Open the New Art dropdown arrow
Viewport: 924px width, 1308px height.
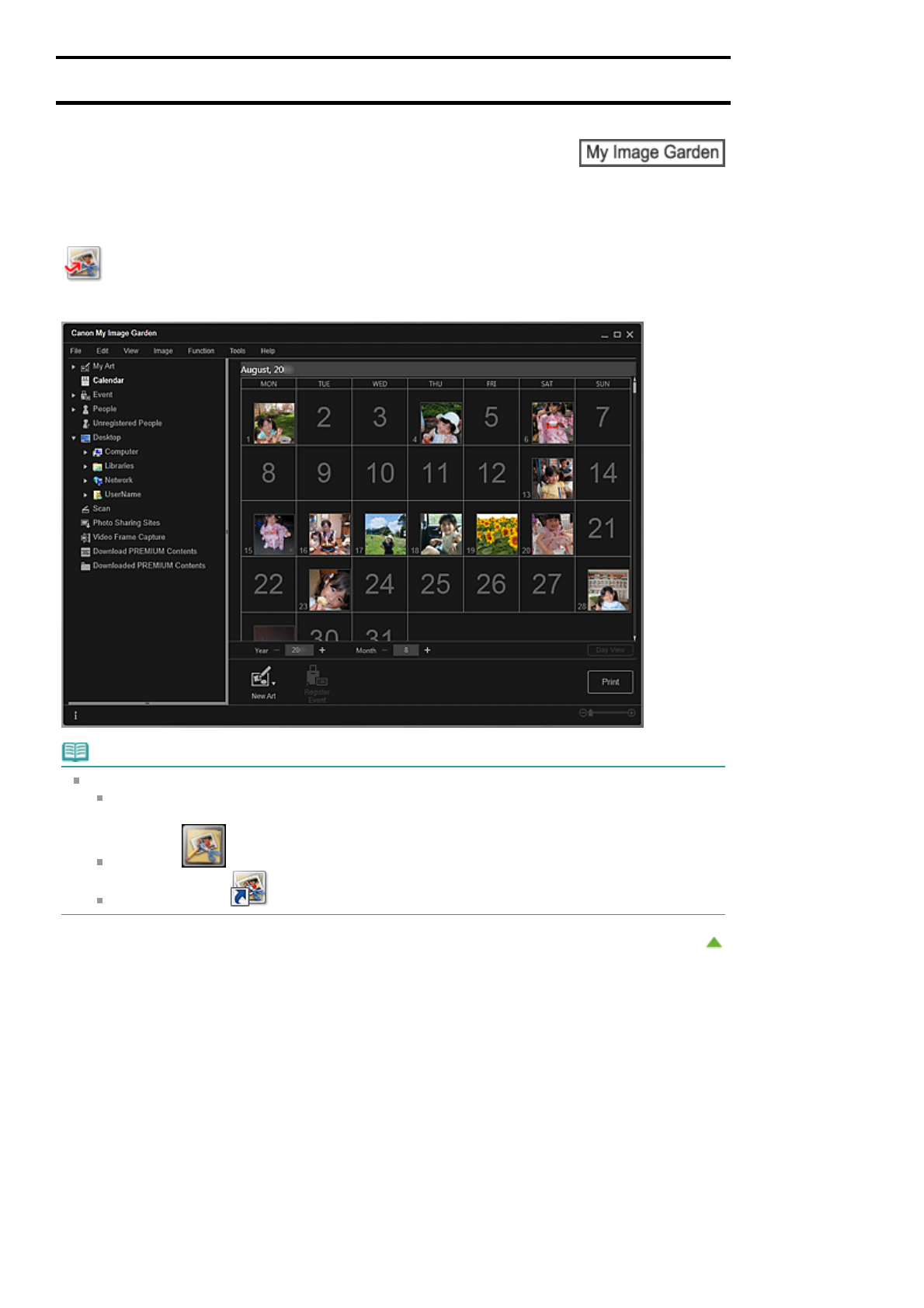(273, 684)
